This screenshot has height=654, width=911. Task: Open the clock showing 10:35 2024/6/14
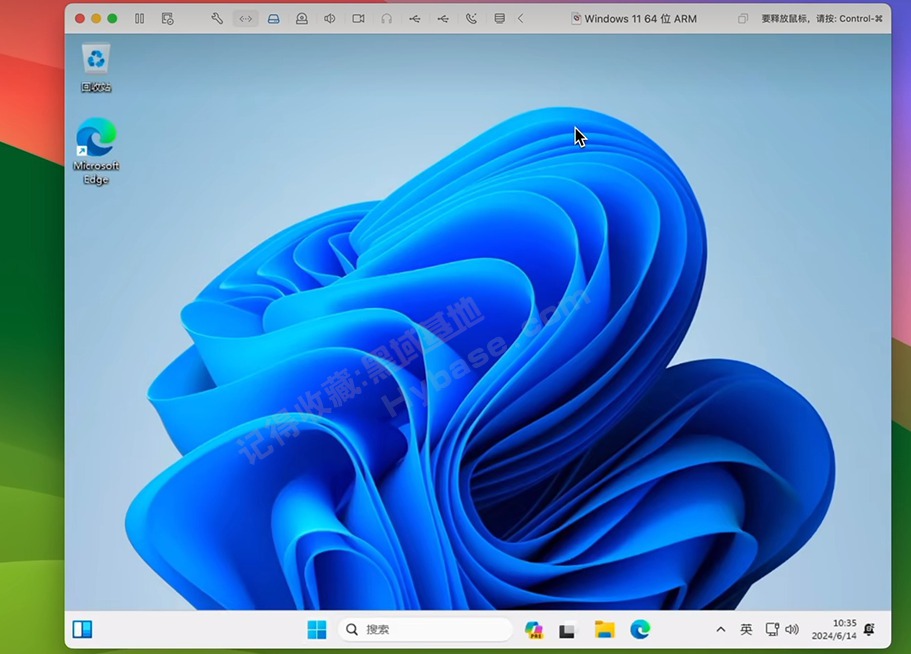(x=834, y=629)
